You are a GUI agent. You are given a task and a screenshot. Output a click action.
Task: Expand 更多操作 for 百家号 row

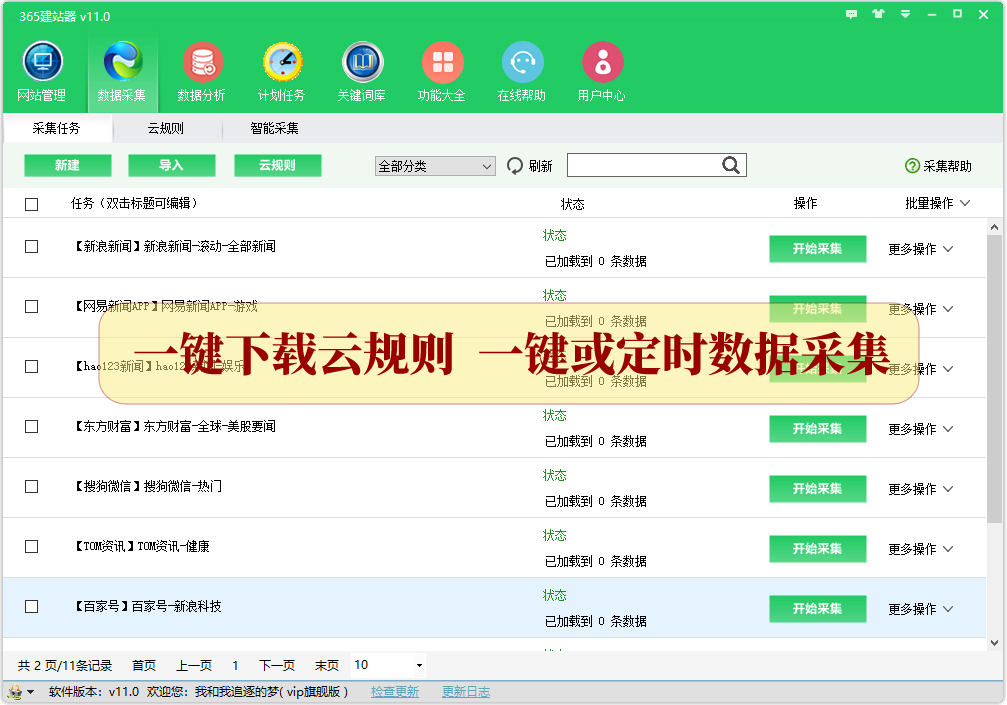pos(921,609)
